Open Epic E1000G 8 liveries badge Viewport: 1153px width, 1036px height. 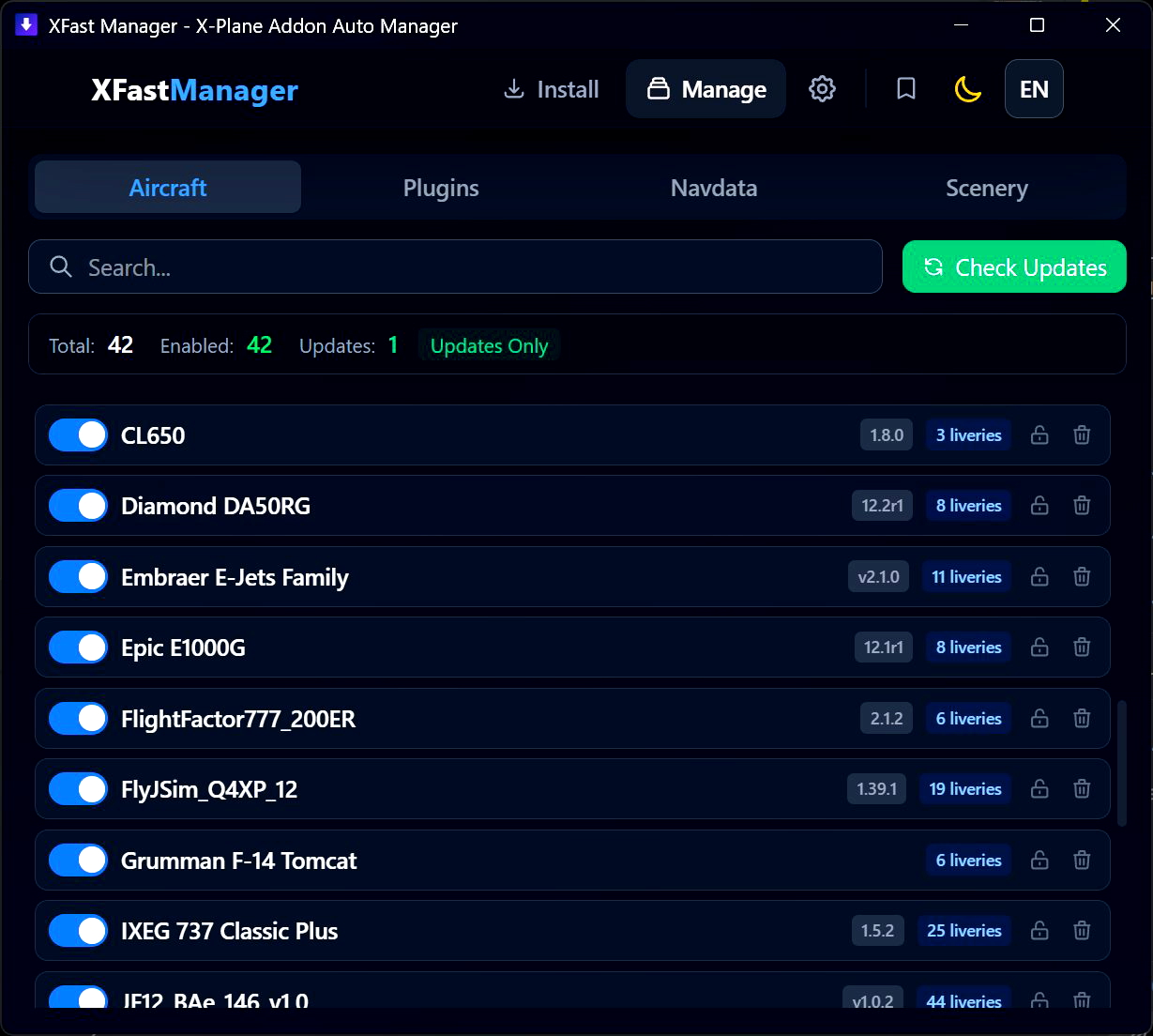pos(968,647)
